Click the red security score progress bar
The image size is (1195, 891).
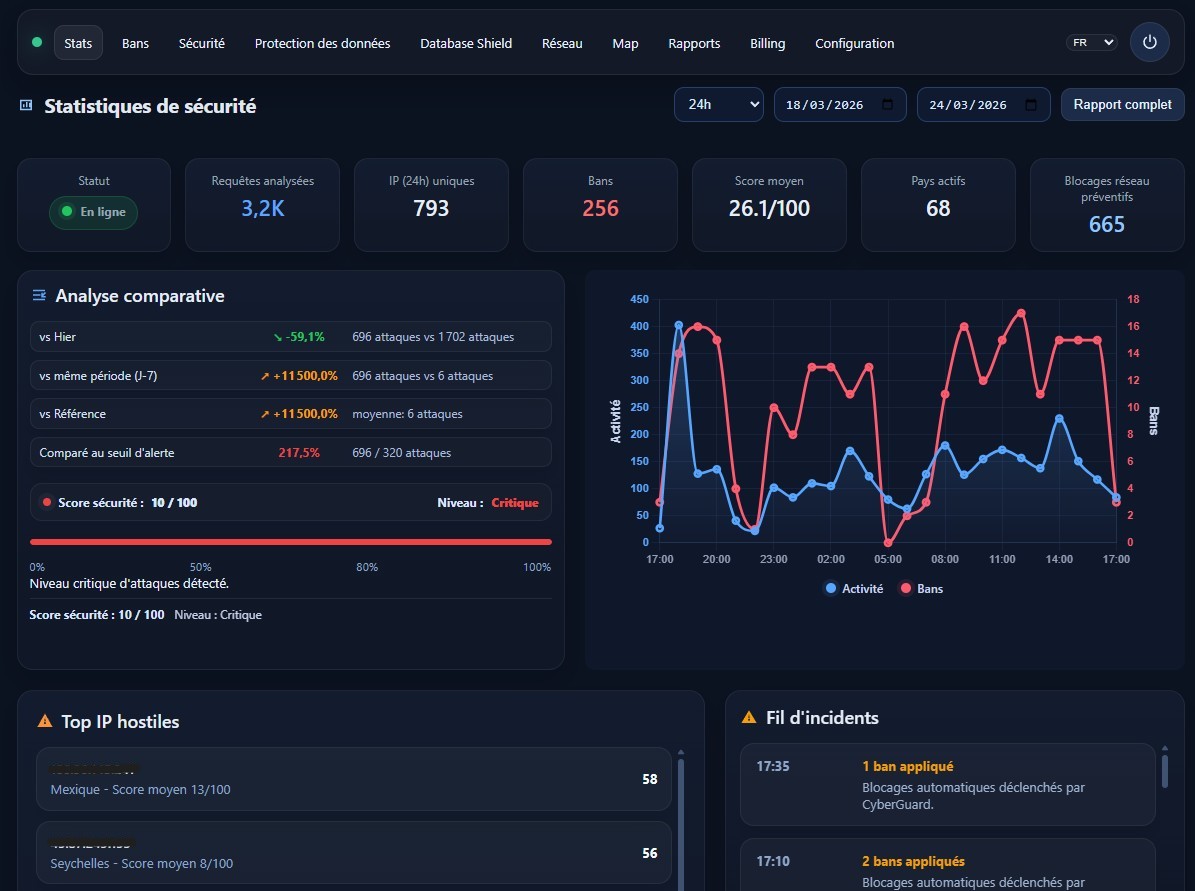[290, 542]
